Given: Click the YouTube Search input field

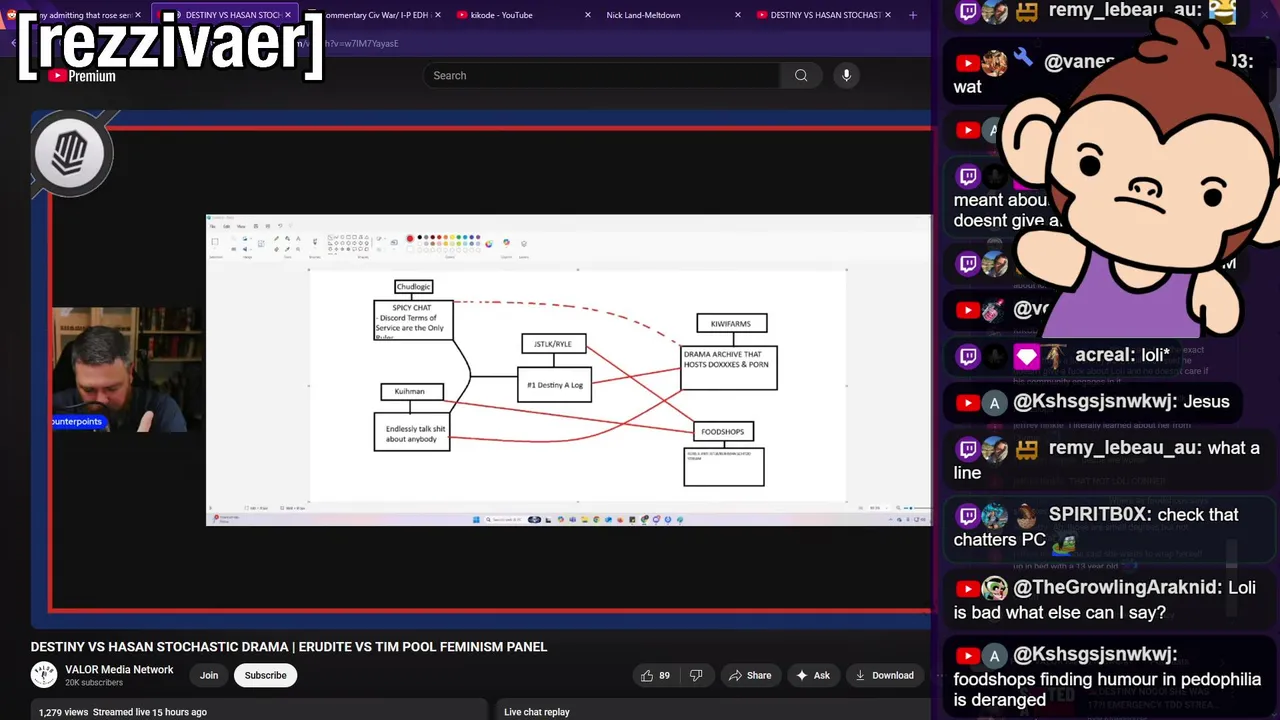Looking at the screenshot, I should (600, 75).
